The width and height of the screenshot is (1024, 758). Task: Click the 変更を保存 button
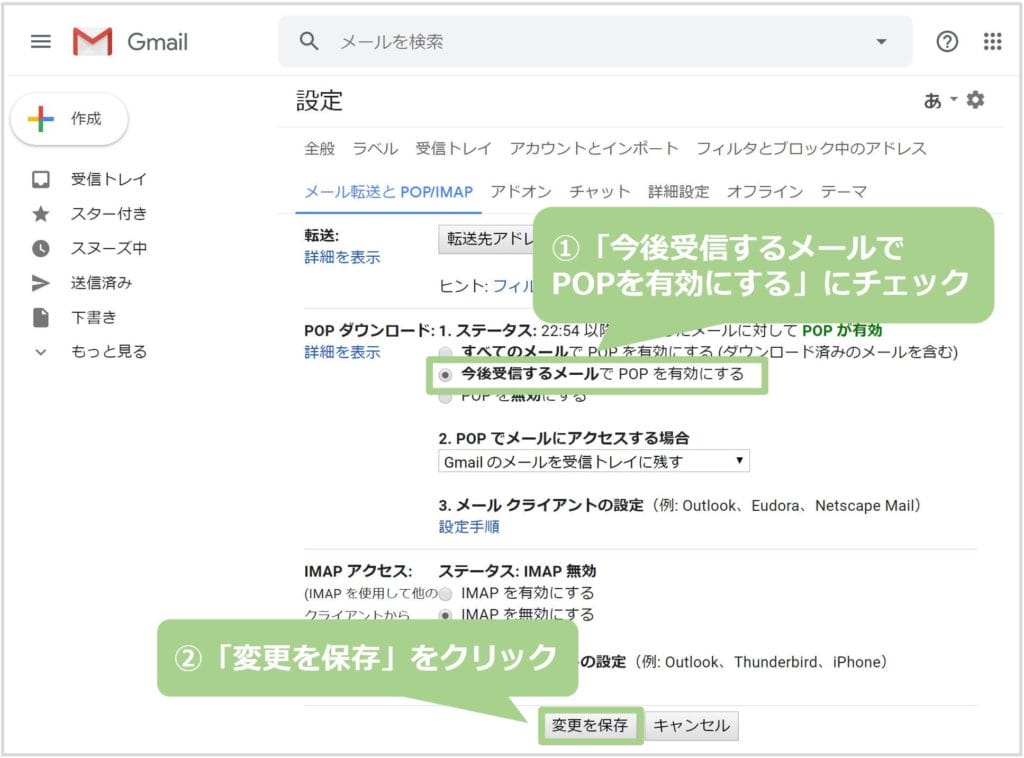(590, 725)
